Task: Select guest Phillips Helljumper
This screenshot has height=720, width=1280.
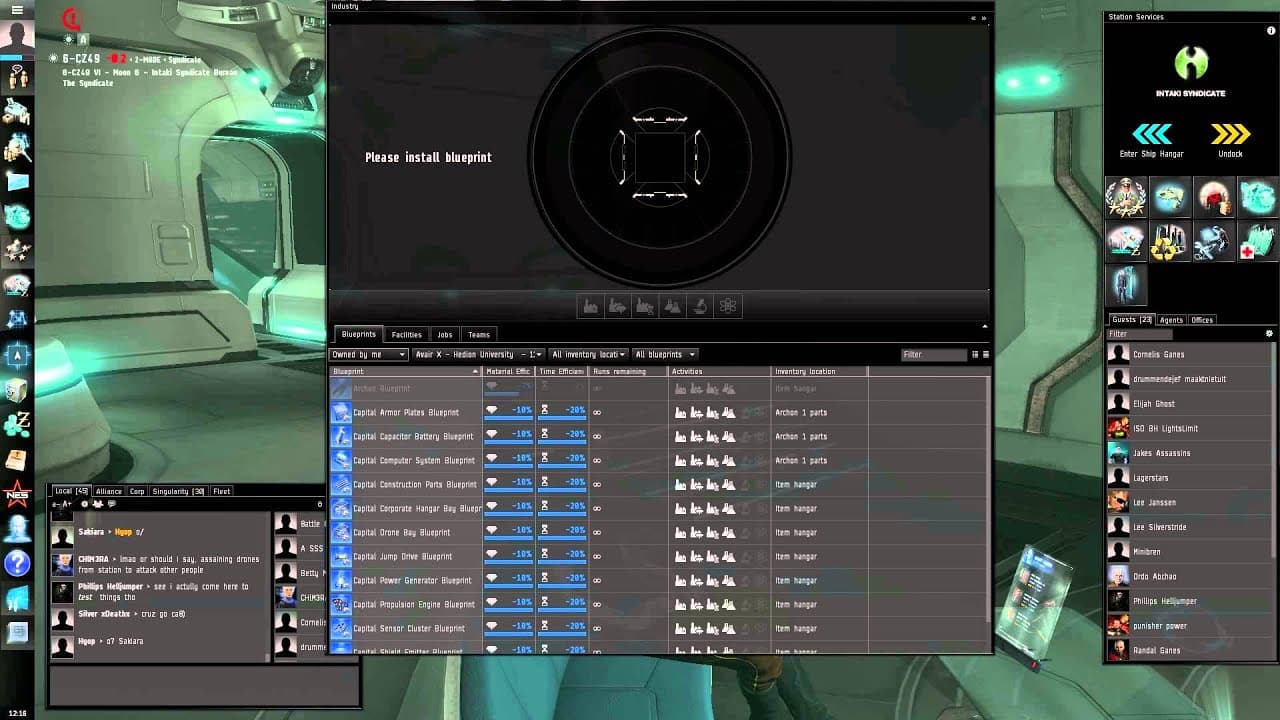Action: 1188,601
